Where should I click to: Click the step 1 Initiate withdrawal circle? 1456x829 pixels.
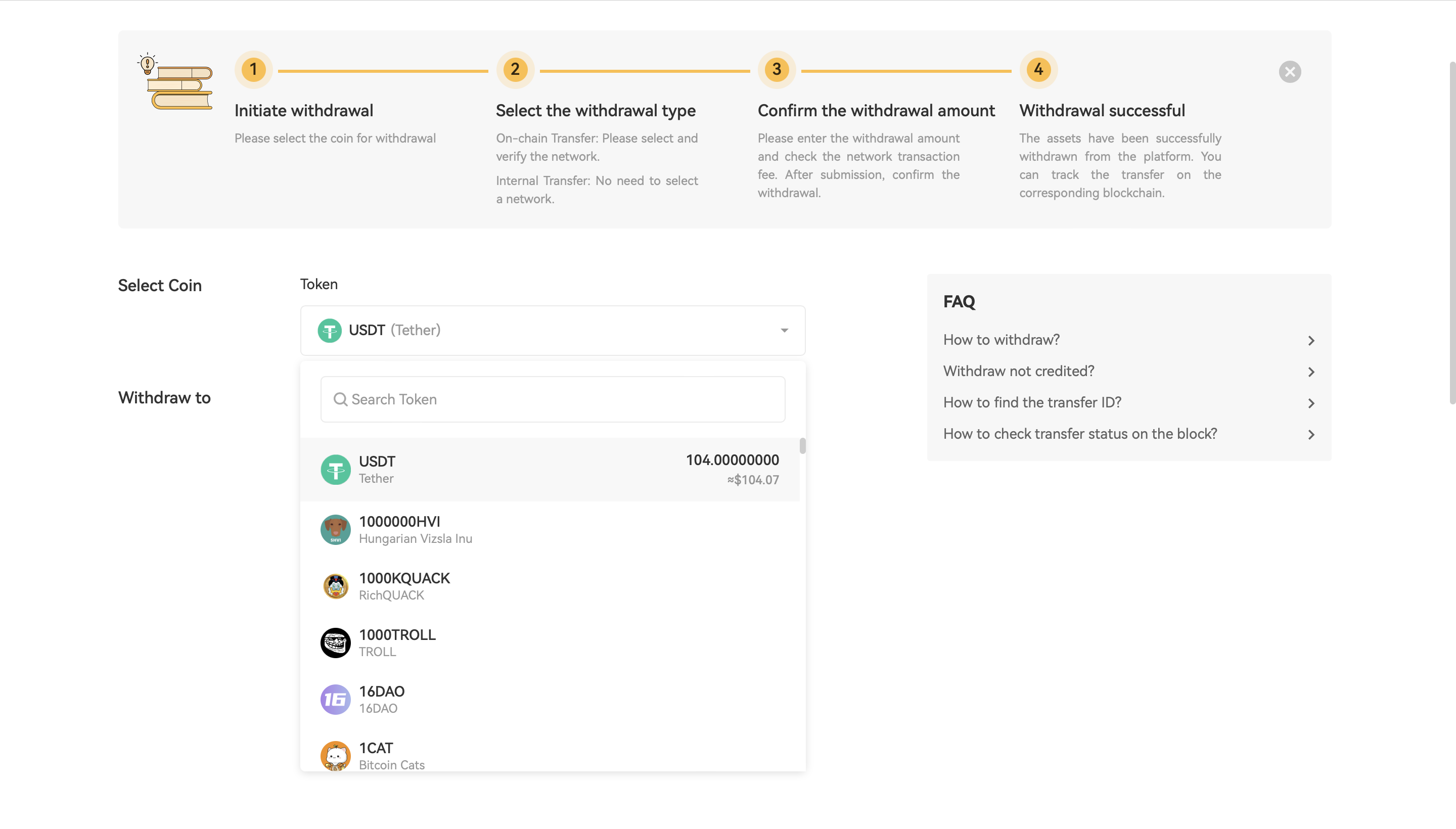pyautogui.click(x=253, y=69)
